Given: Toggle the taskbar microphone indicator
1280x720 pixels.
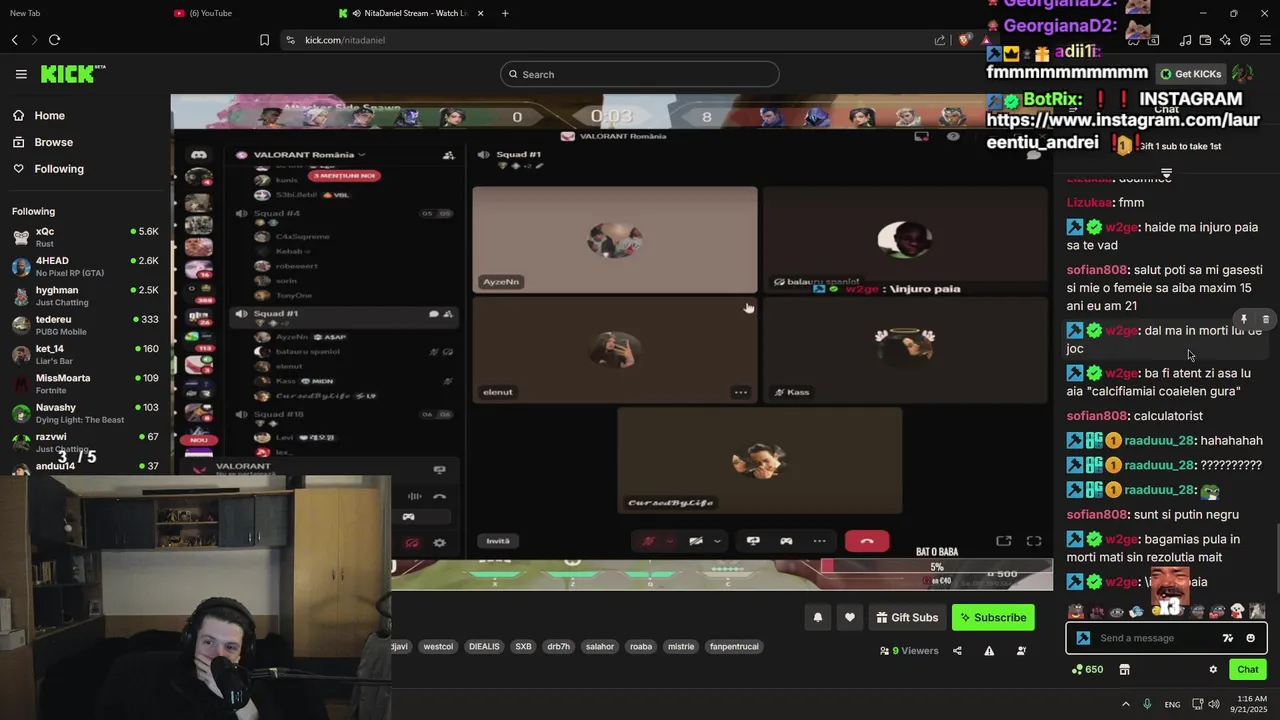Looking at the screenshot, I should 1147,704.
